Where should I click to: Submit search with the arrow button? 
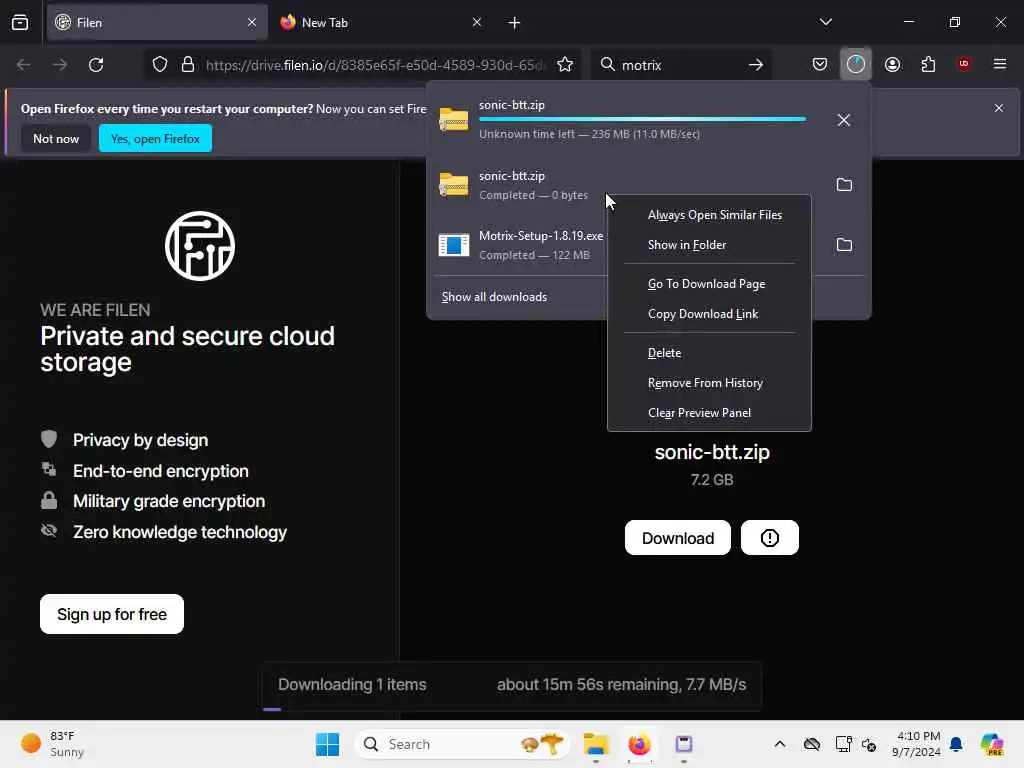(756, 65)
